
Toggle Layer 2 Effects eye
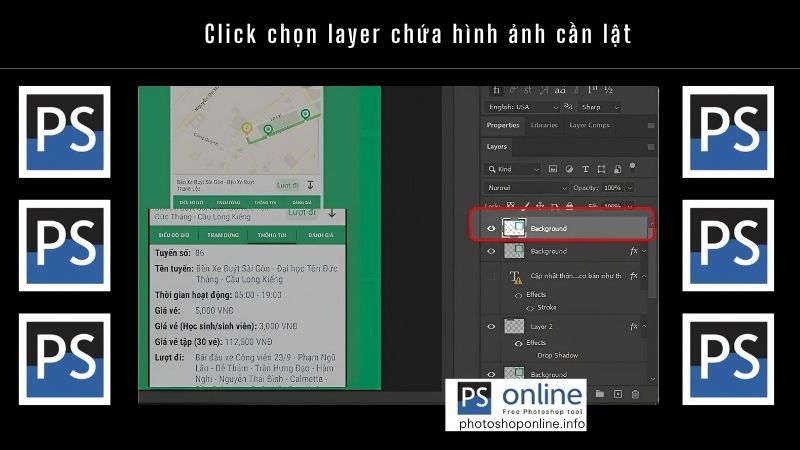point(518,343)
